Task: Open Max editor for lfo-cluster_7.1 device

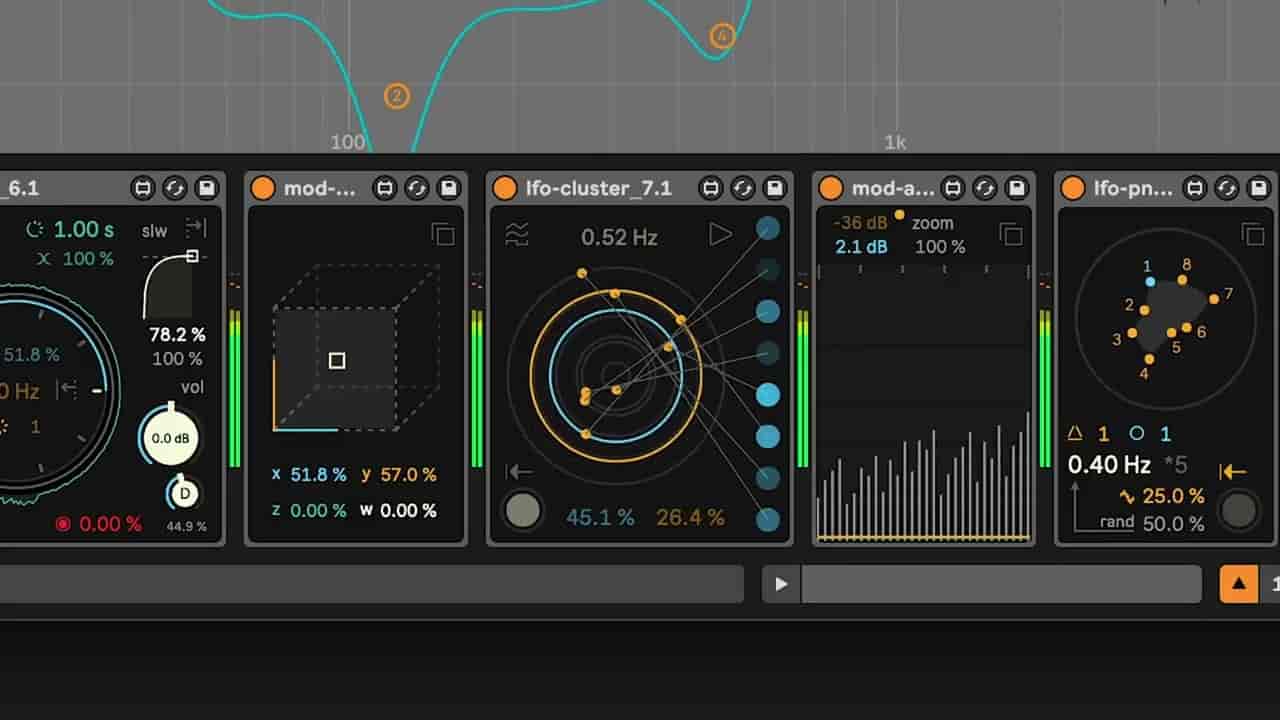Action: click(x=711, y=188)
